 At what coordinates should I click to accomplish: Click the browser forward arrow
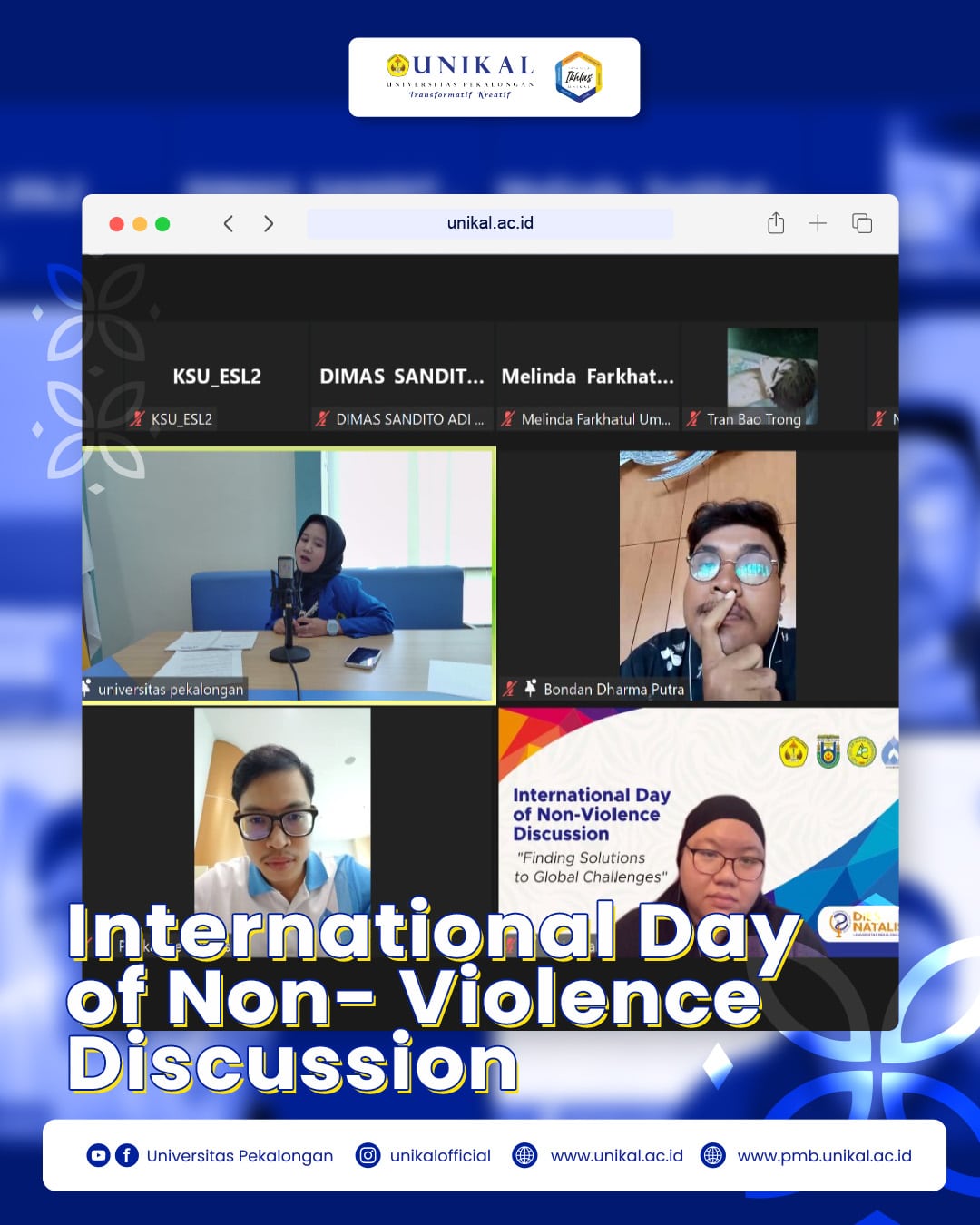269,224
